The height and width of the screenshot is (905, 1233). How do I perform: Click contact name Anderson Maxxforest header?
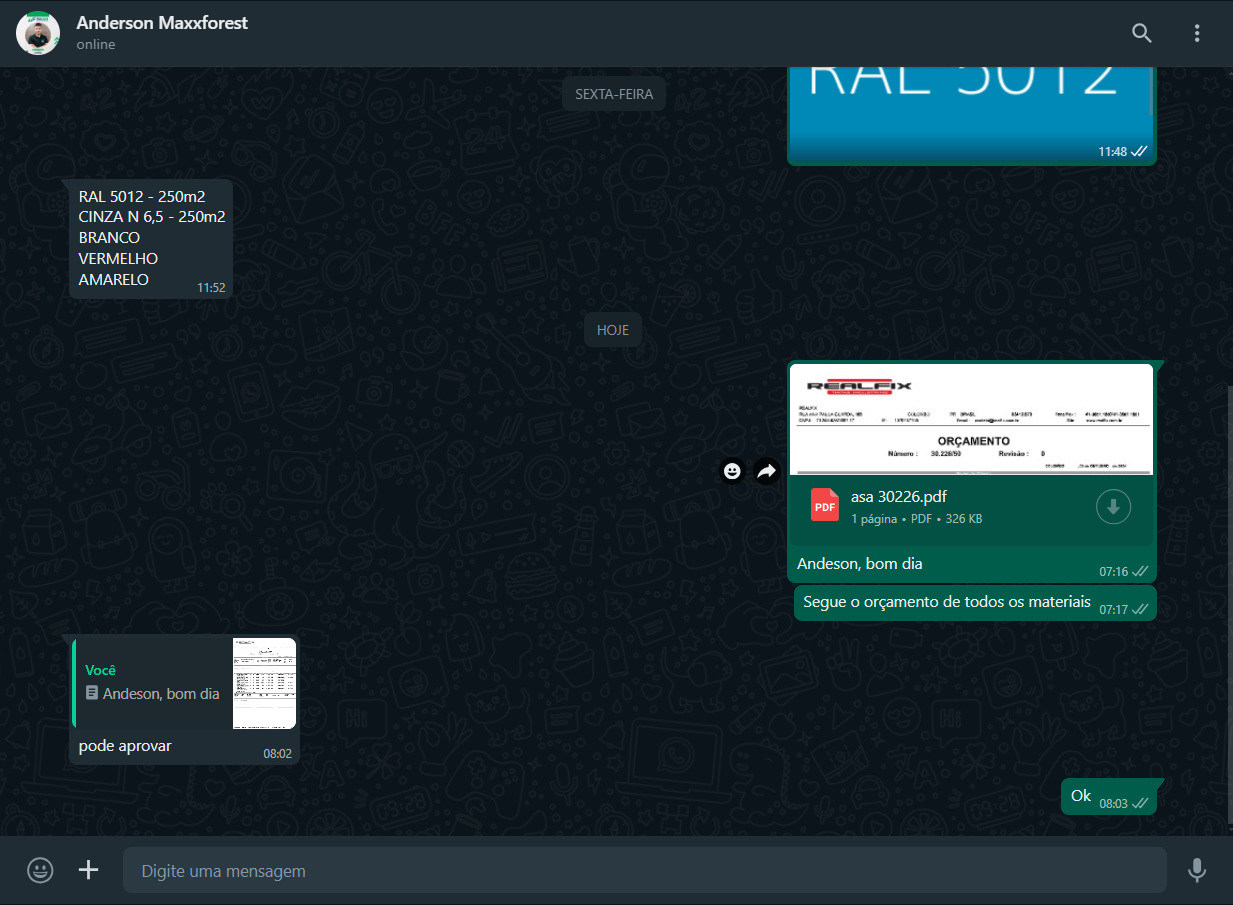tap(162, 23)
